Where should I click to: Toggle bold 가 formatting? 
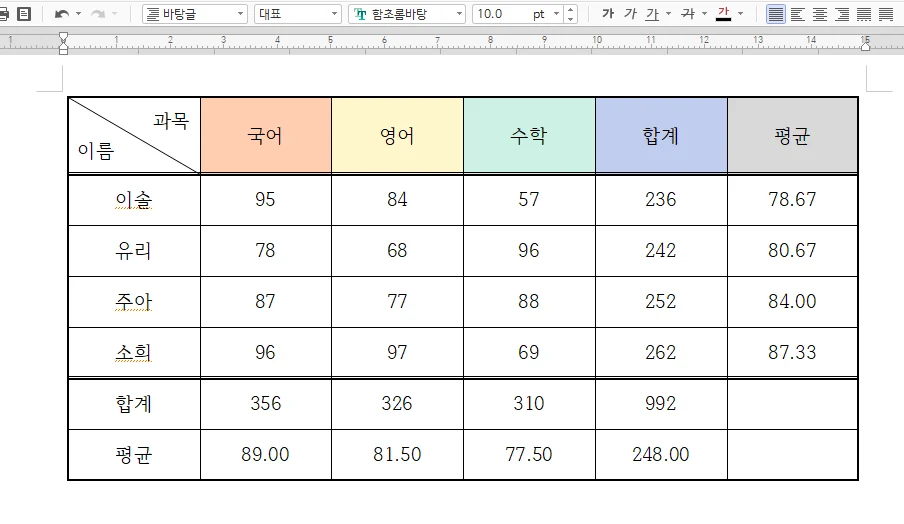[608, 14]
